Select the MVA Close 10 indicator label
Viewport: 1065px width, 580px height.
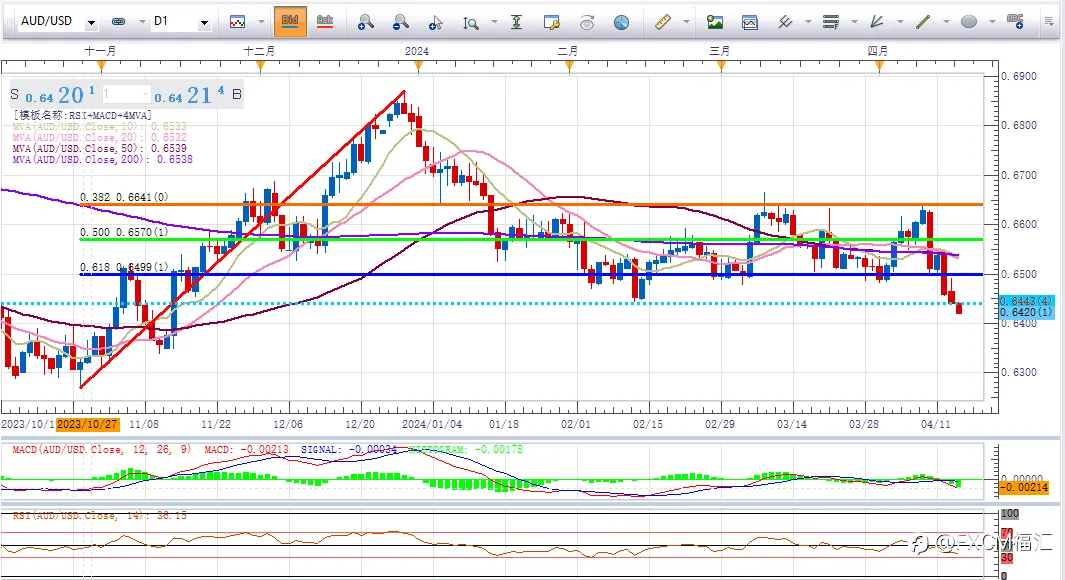click(x=99, y=126)
